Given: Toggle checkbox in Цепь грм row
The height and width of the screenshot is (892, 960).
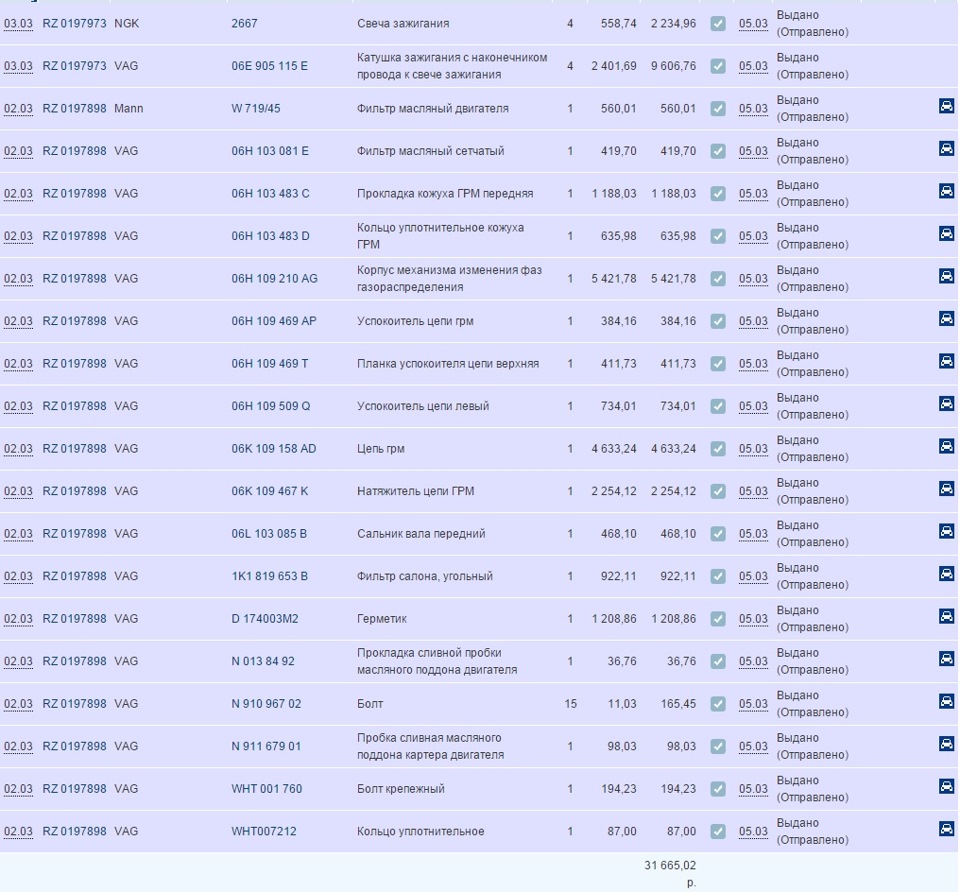Looking at the screenshot, I should (718, 449).
